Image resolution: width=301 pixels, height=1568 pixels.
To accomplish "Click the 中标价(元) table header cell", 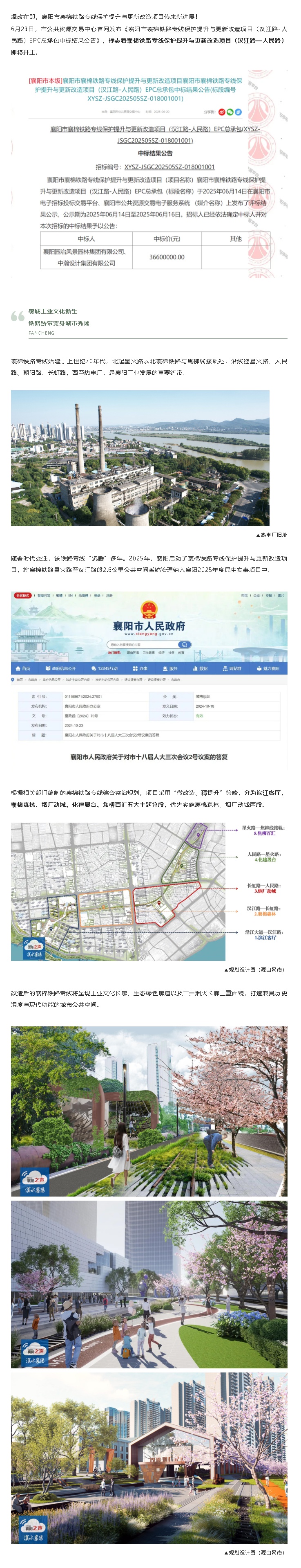I will click(167, 239).
